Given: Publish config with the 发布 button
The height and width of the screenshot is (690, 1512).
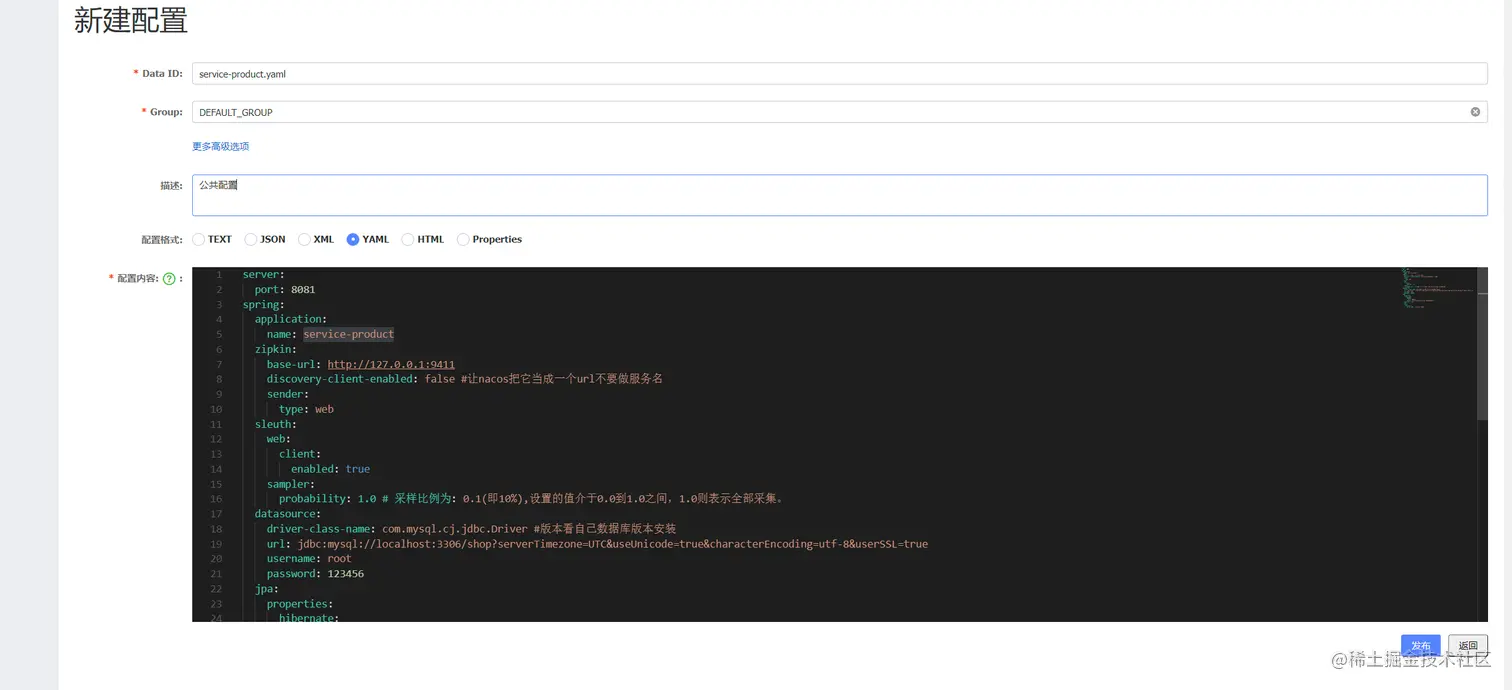Looking at the screenshot, I should pyautogui.click(x=1420, y=646).
